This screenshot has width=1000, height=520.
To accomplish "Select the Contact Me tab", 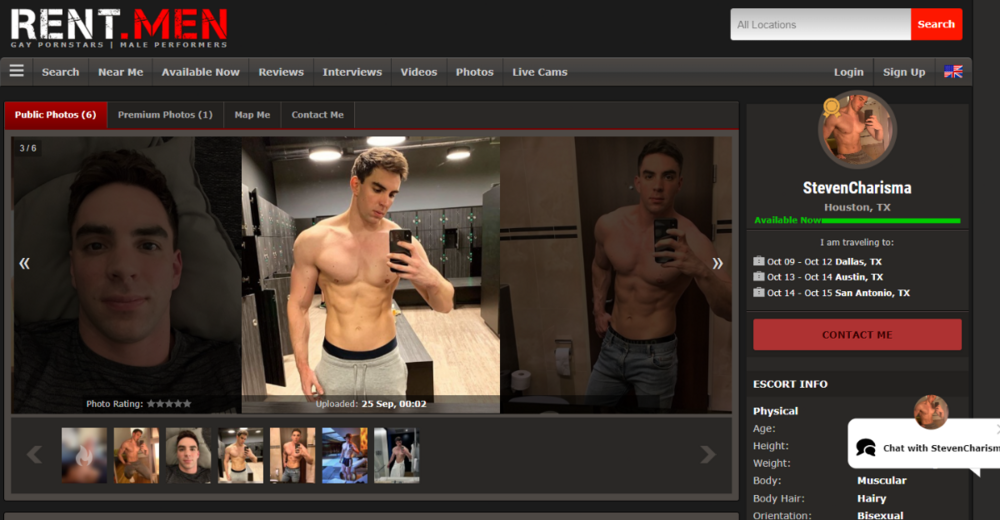I will pyautogui.click(x=317, y=115).
